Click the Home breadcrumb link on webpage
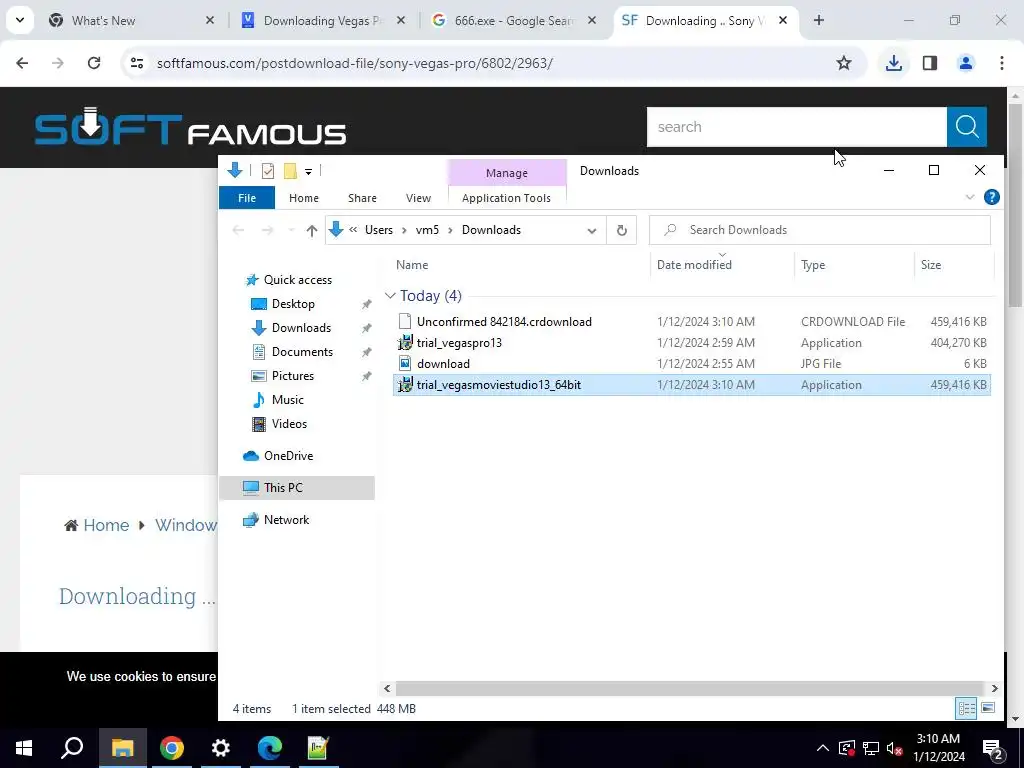 [x=106, y=525]
